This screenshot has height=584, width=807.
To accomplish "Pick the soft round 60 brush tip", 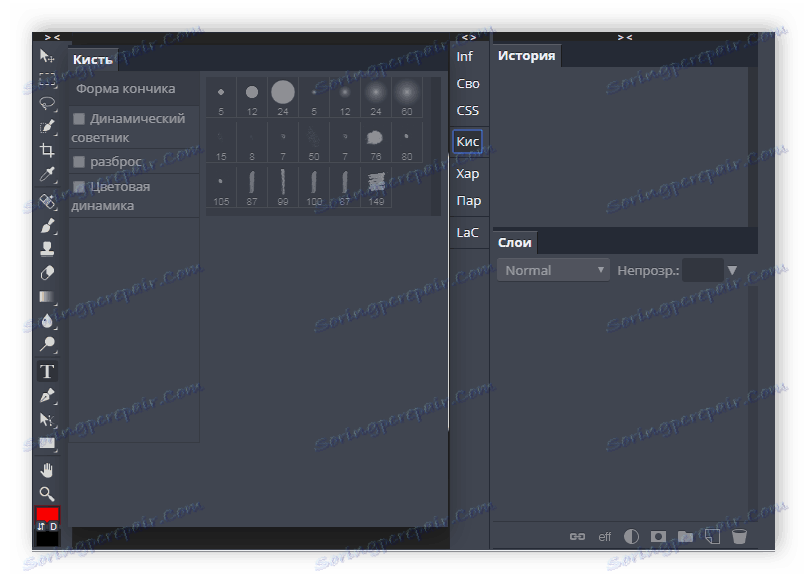I will click(407, 98).
